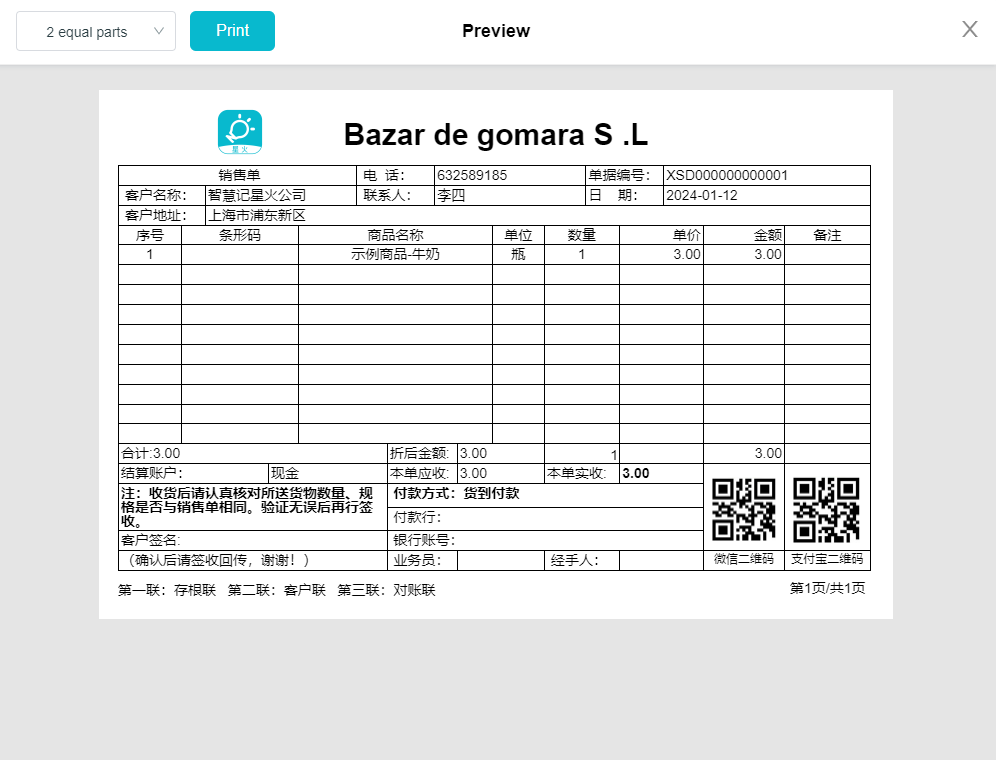
Task: Click the Print button
Action: (232, 31)
